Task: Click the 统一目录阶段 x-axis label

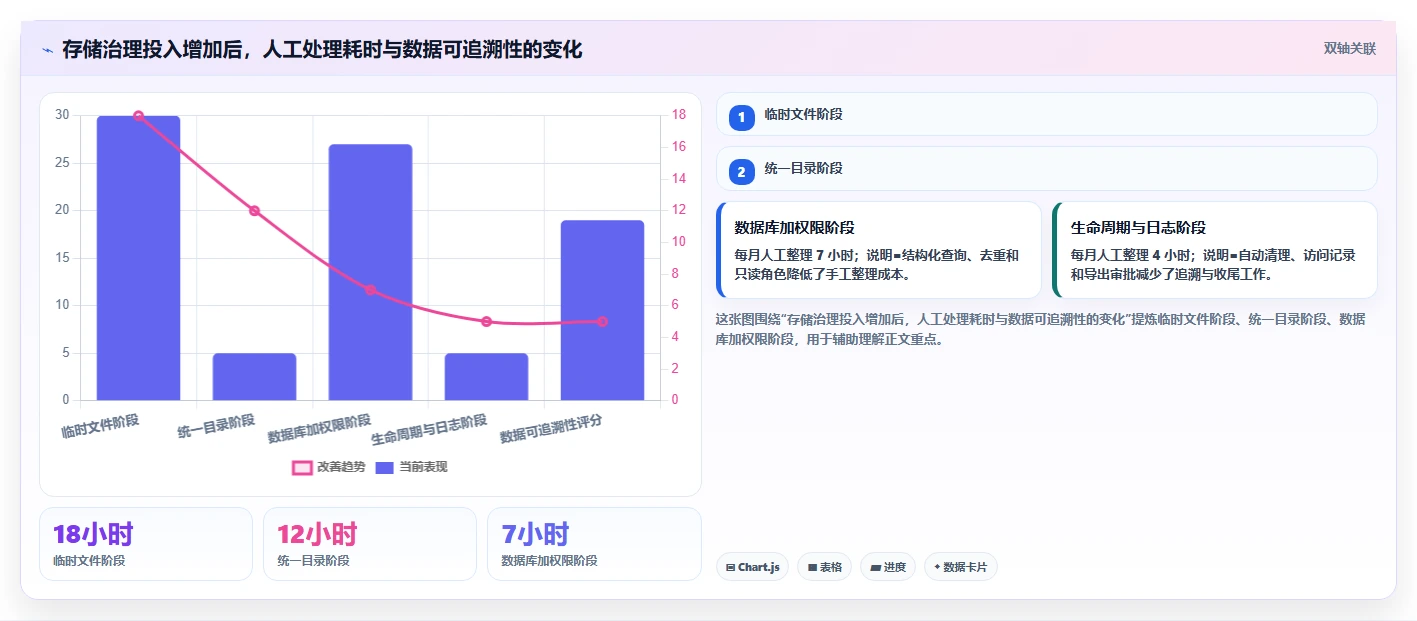Action: tap(216, 426)
